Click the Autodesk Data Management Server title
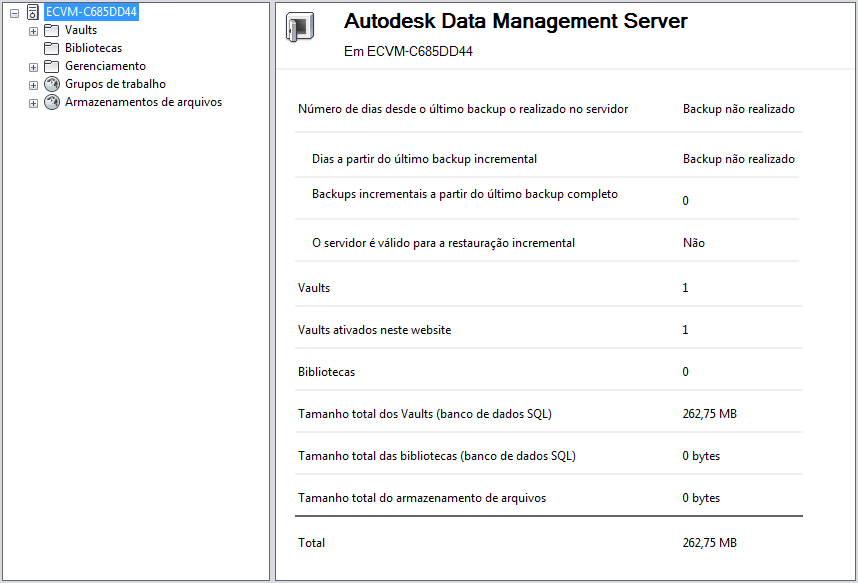Image resolution: width=858 pixels, height=583 pixels. click(515, 21)
